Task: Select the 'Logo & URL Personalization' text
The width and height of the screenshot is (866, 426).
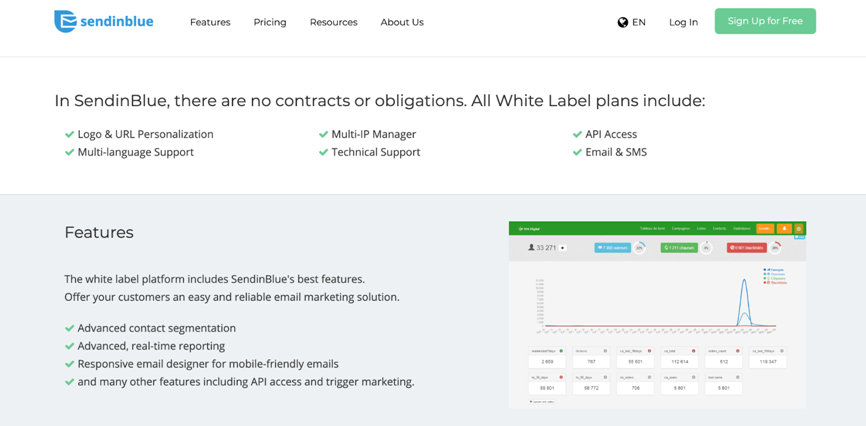Action: tap(145, 134)
